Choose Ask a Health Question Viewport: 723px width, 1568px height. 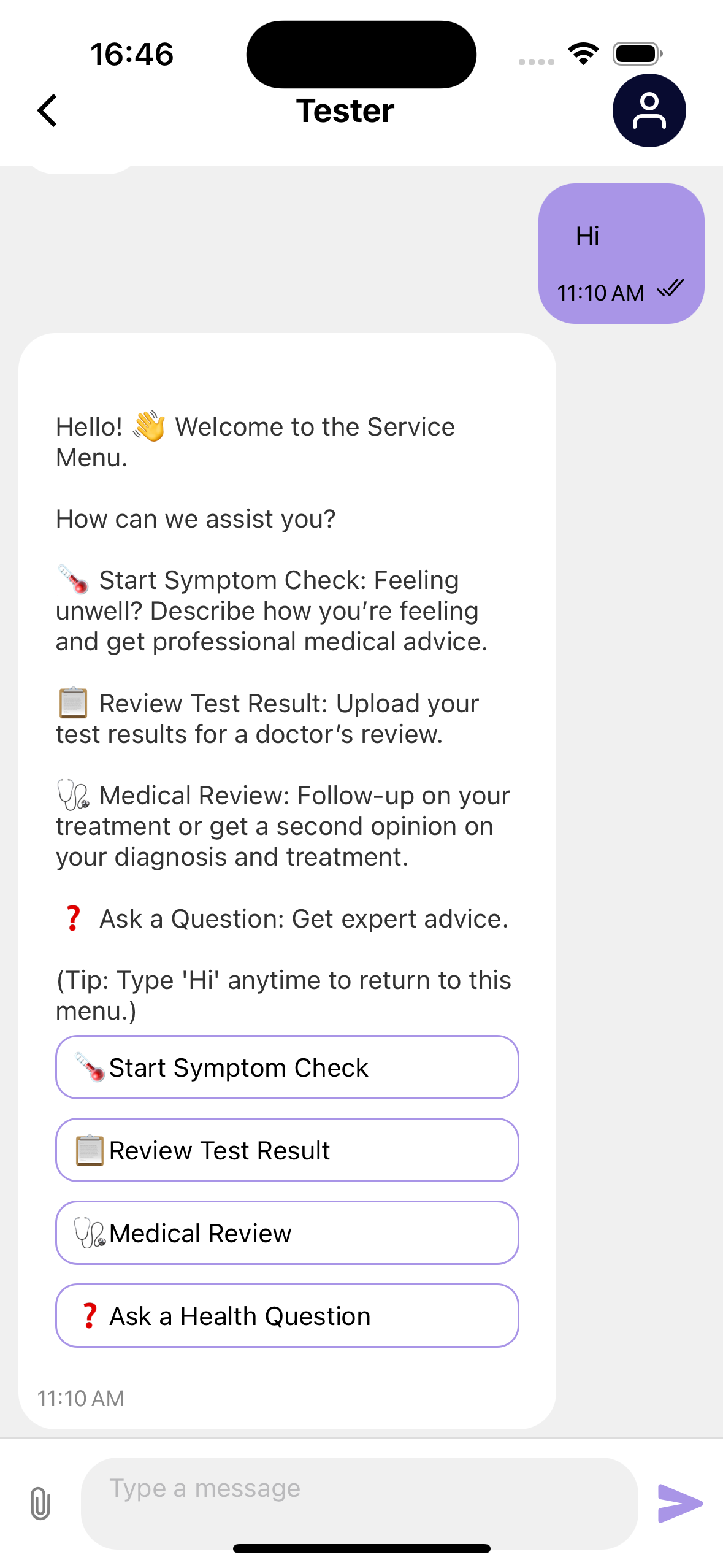pyautogui.click(x=287, y=1315)
